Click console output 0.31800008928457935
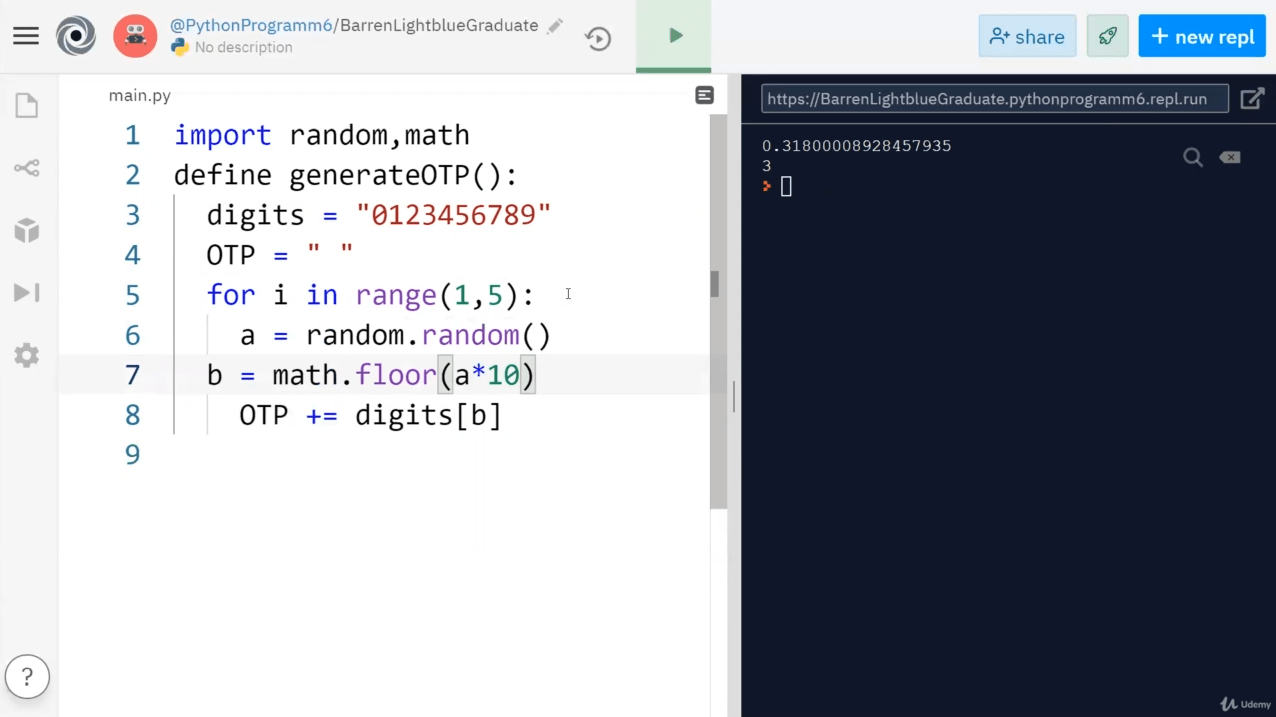 click(857, 146)
